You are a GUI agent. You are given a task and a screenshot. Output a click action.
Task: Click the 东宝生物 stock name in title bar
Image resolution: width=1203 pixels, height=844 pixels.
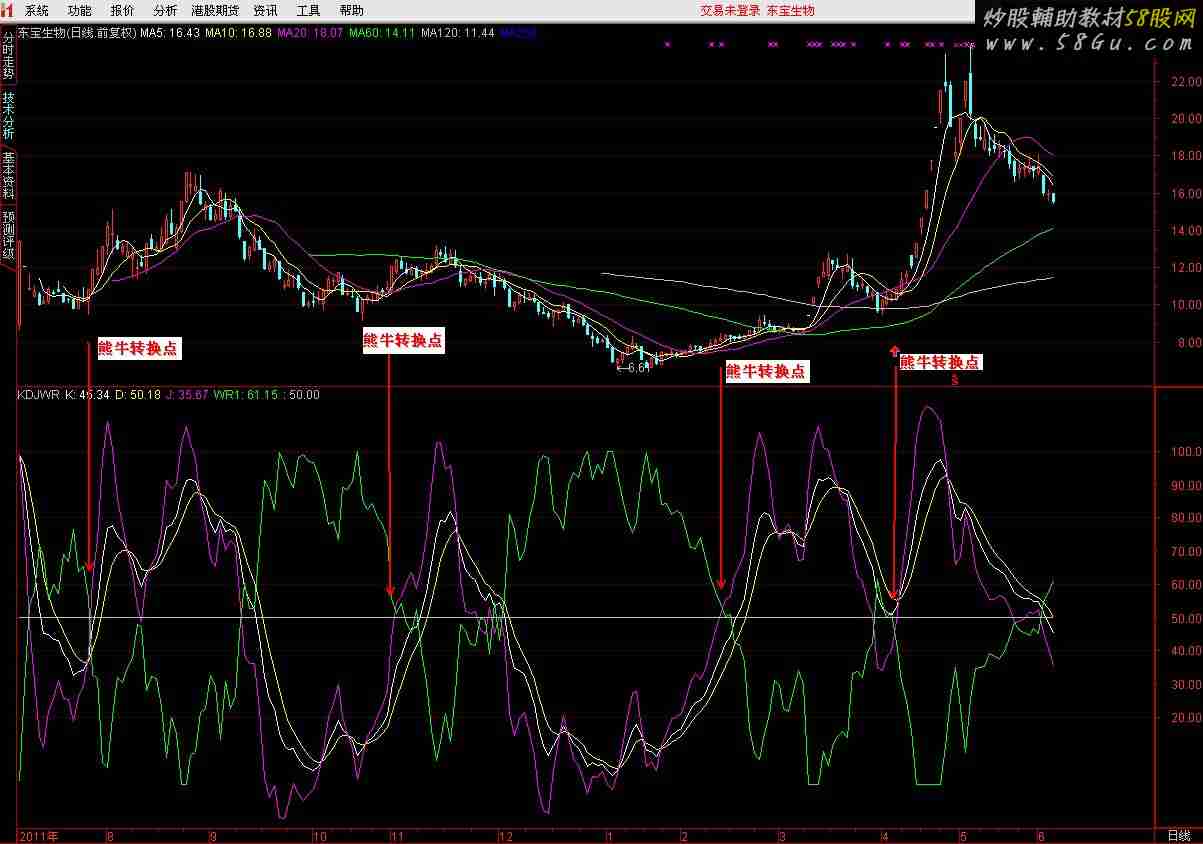[791, 11]
